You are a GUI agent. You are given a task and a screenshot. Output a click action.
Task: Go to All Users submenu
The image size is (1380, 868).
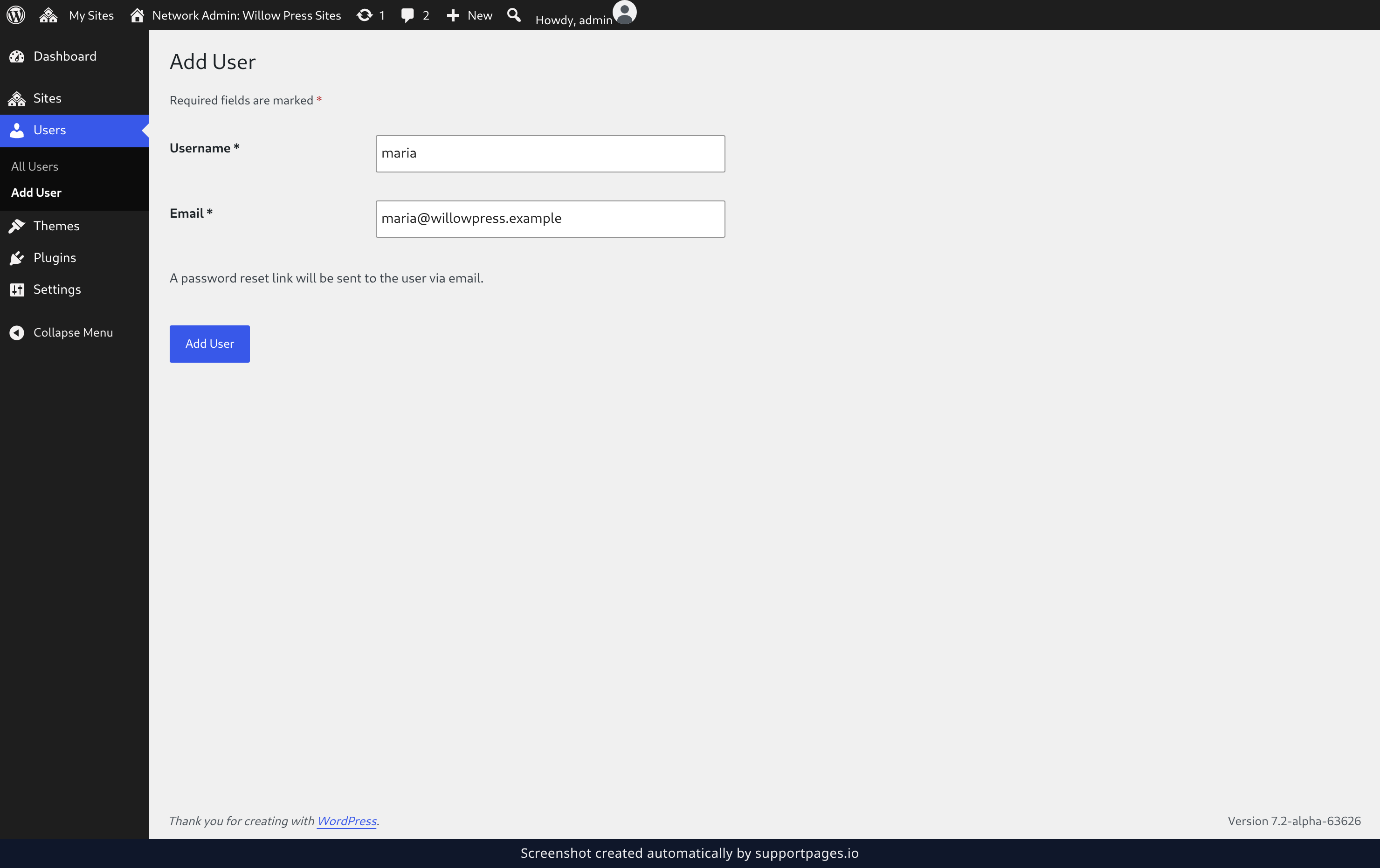click(34, 167)
